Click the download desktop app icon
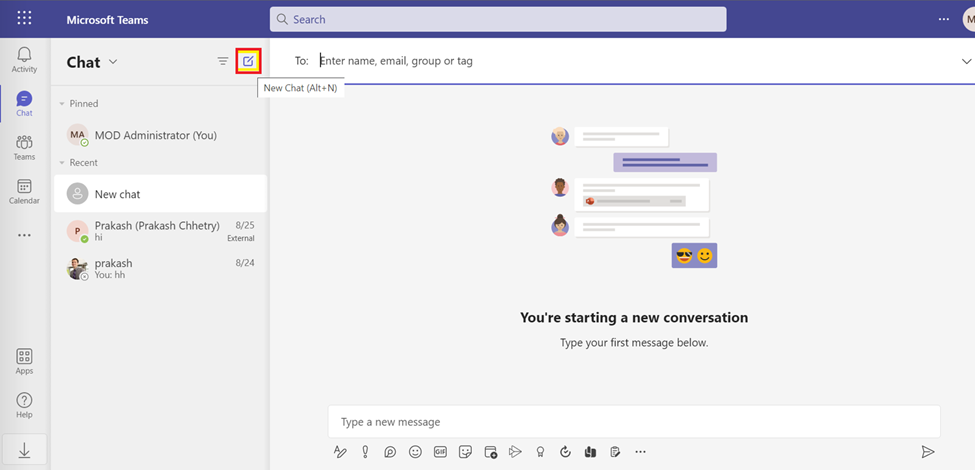The image size is (975, 470). coord(24,449)
